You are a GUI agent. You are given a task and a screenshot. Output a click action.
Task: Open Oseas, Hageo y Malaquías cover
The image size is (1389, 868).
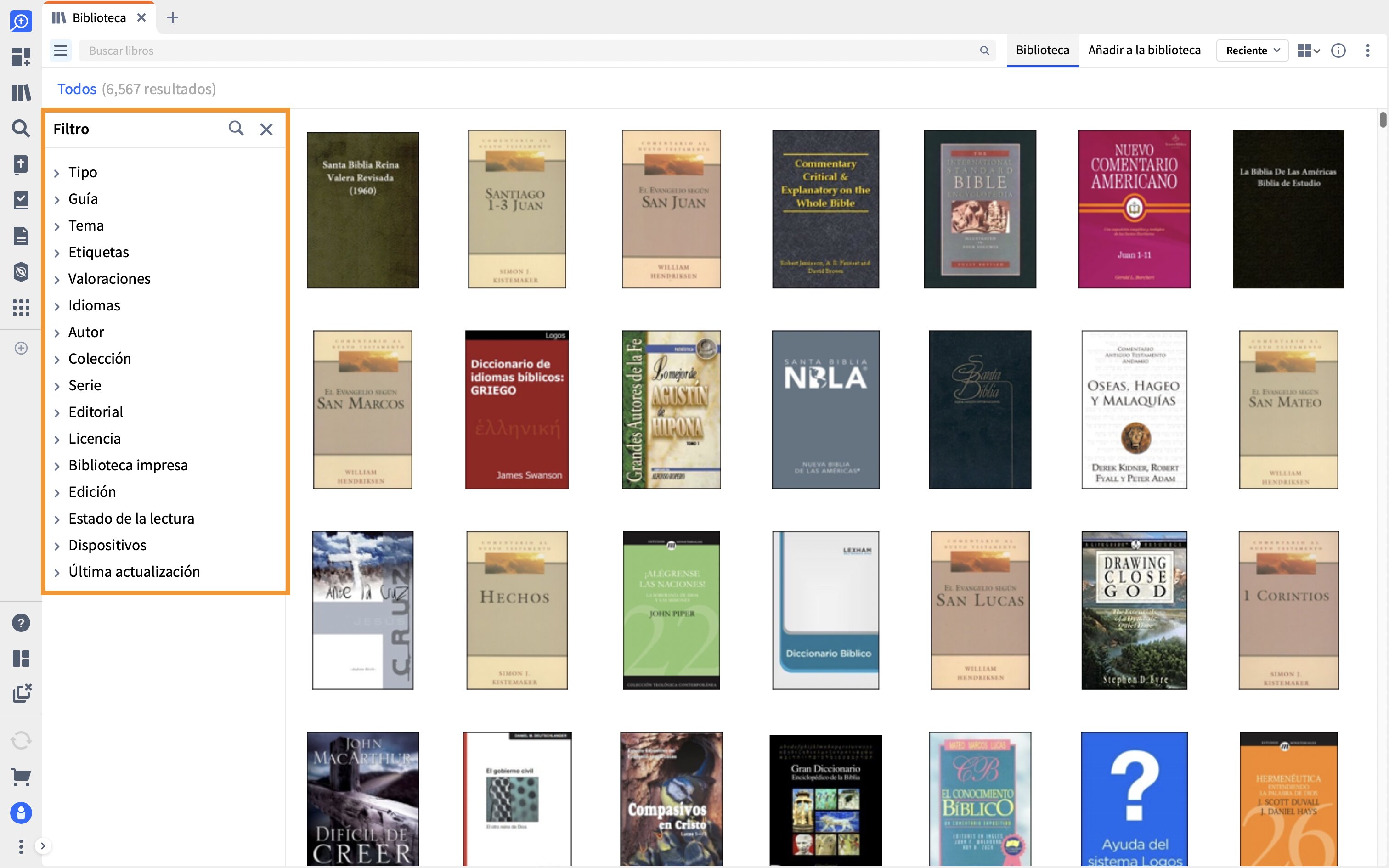(1134, 409)
